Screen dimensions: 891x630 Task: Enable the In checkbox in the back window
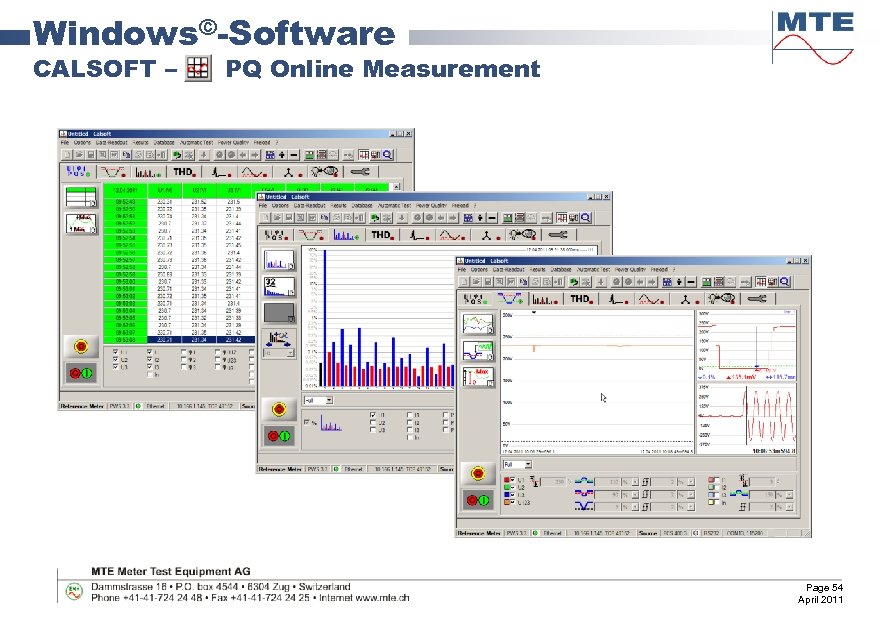pyautogui.click(x=149, y=374)
